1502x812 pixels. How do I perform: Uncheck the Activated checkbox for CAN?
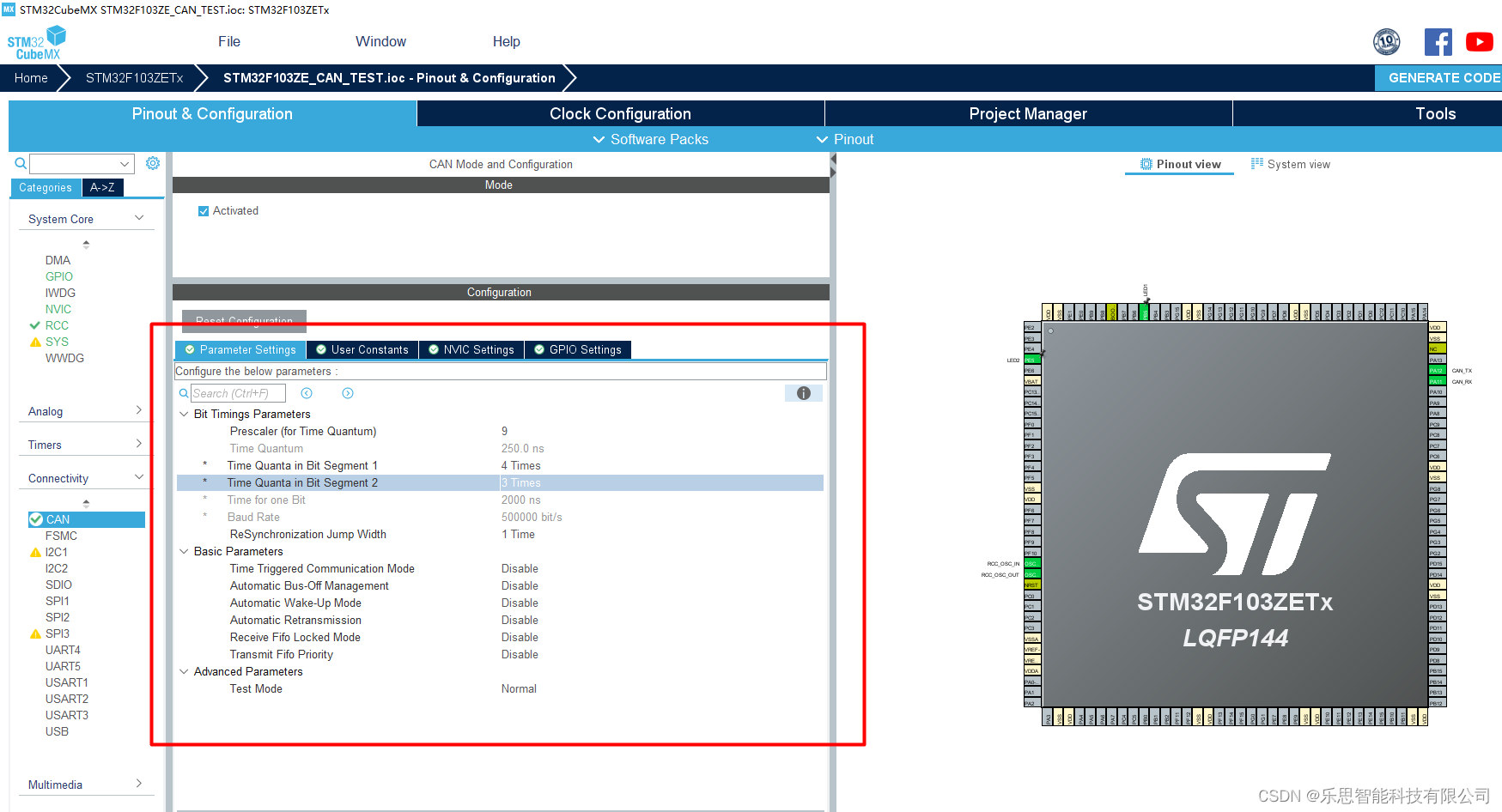tap(204, 211)
